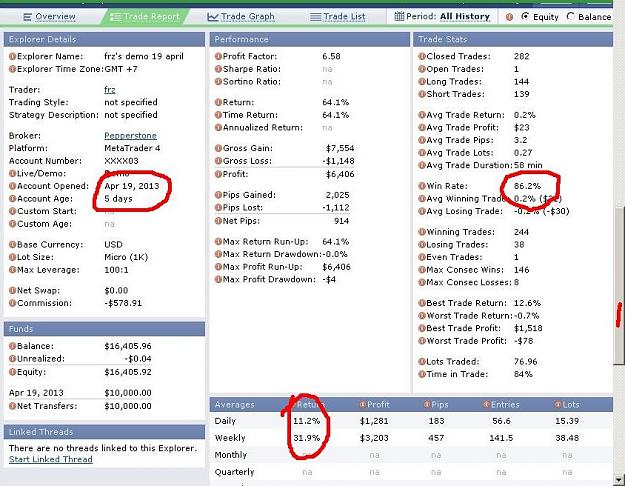Open the Pepperstone broker link
This screenshot has height=486, width=625.
click(130, 136)
